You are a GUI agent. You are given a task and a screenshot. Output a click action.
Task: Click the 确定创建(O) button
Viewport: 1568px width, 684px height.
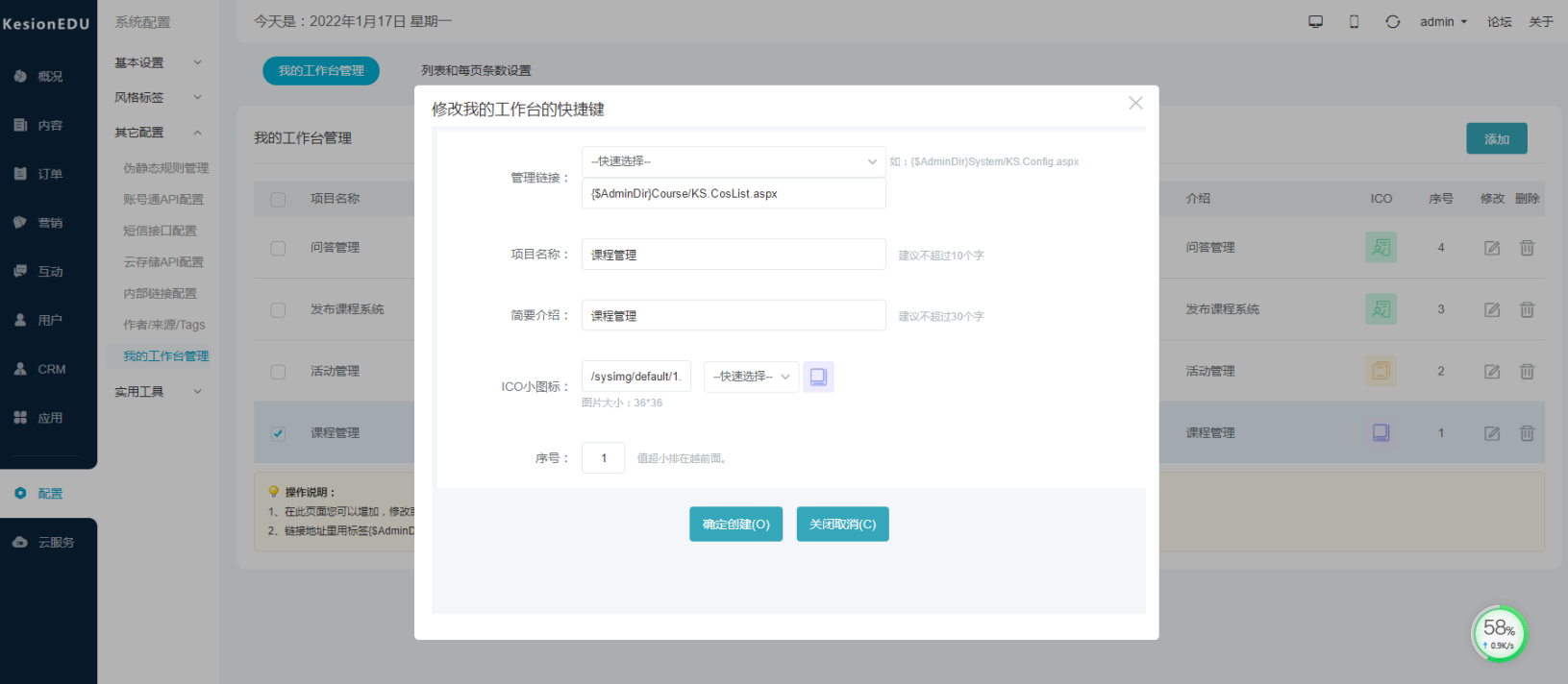736,525
